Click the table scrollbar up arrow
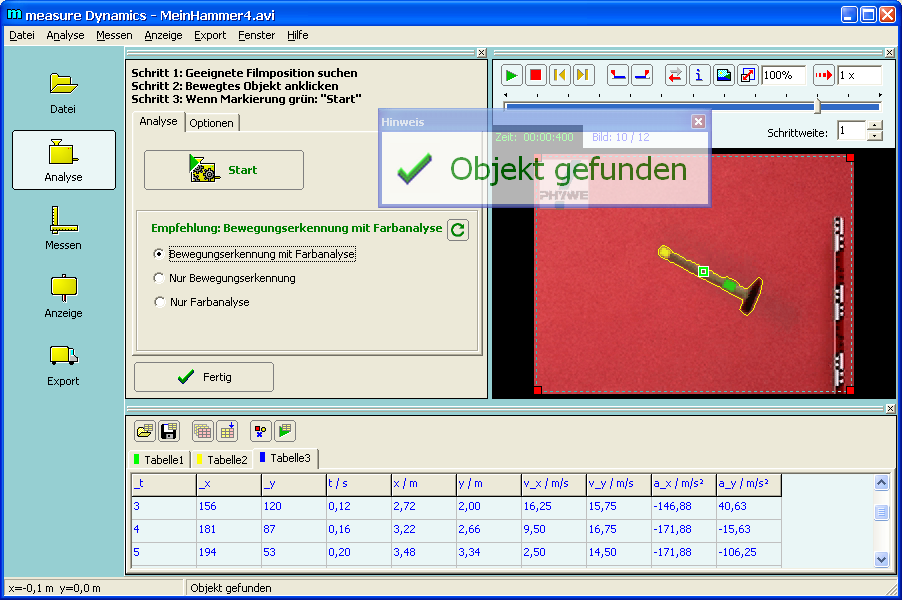This screenshot has height=600, width=902. [x=881, y=483]
